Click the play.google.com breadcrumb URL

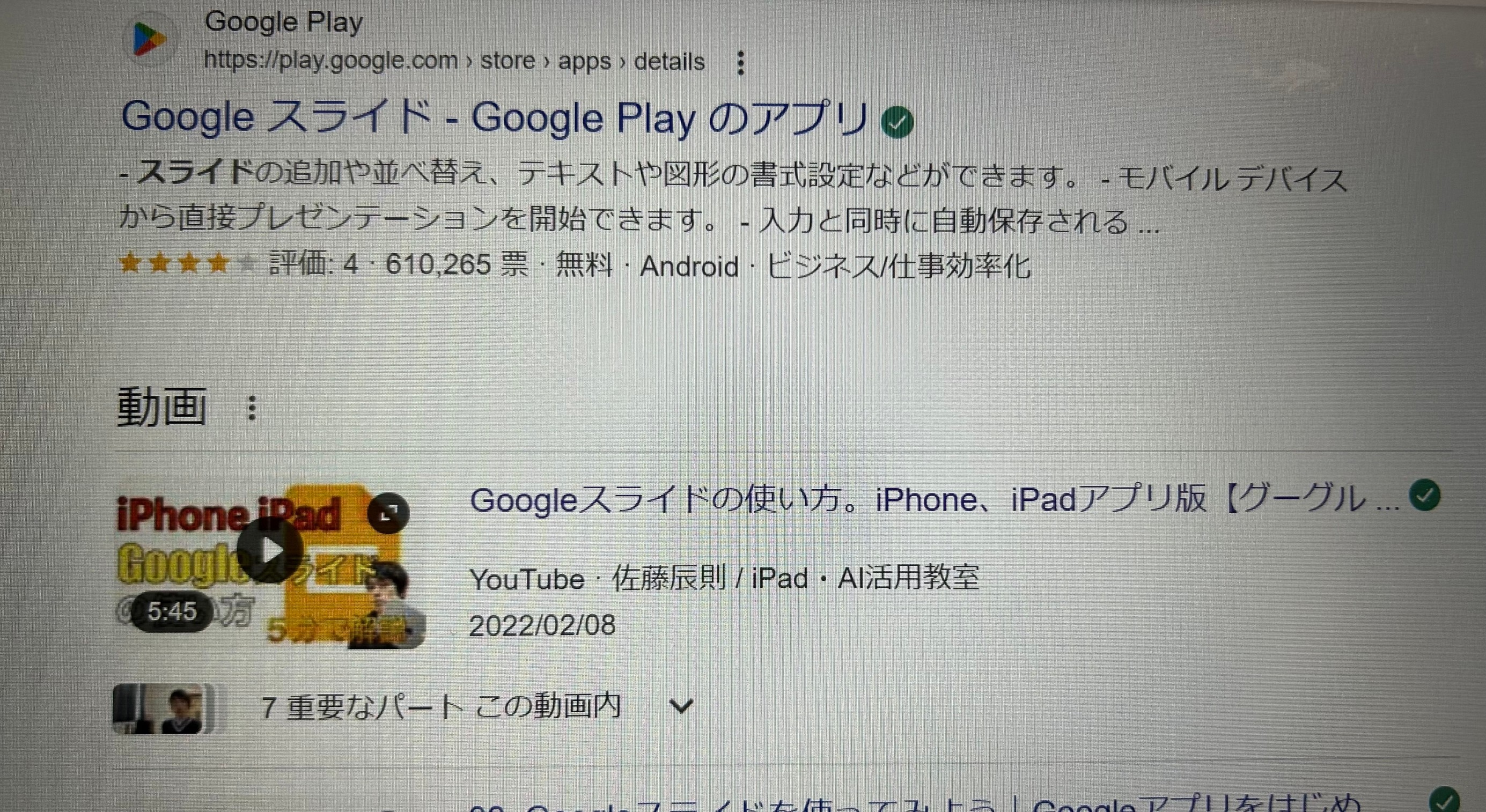[x=454, y=61]
